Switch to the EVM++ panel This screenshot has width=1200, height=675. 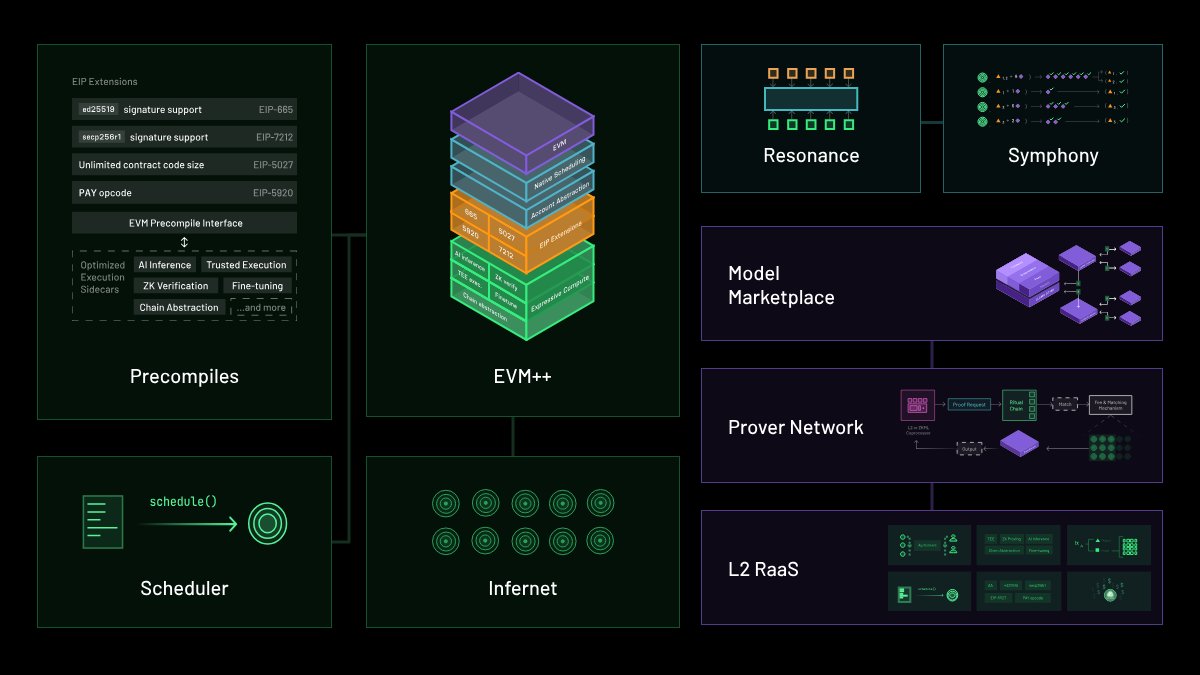tap(522, 377)
